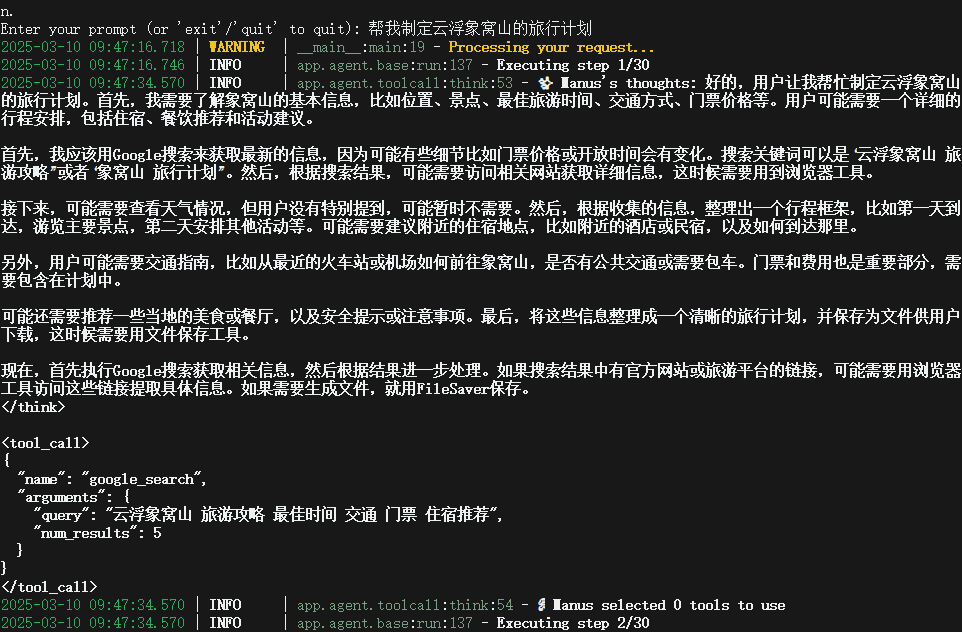Click the word 'FileSaver' in the thoughts
Viewport: 962px width, 632px height.
click(453, 388)
